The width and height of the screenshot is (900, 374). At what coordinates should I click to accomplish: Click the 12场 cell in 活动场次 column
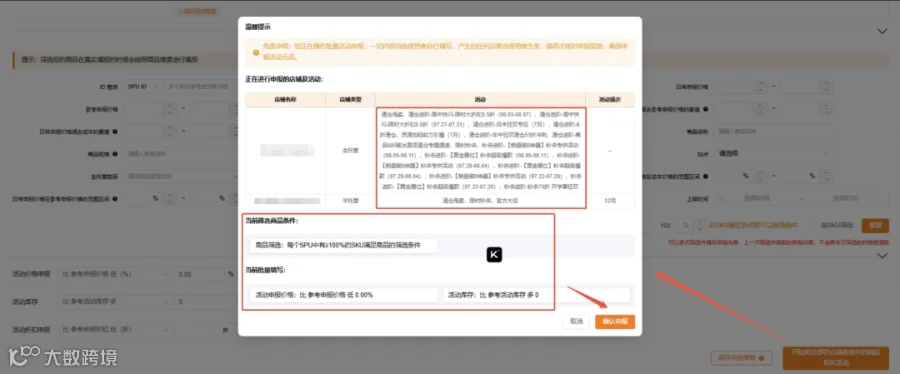(610, 201)
